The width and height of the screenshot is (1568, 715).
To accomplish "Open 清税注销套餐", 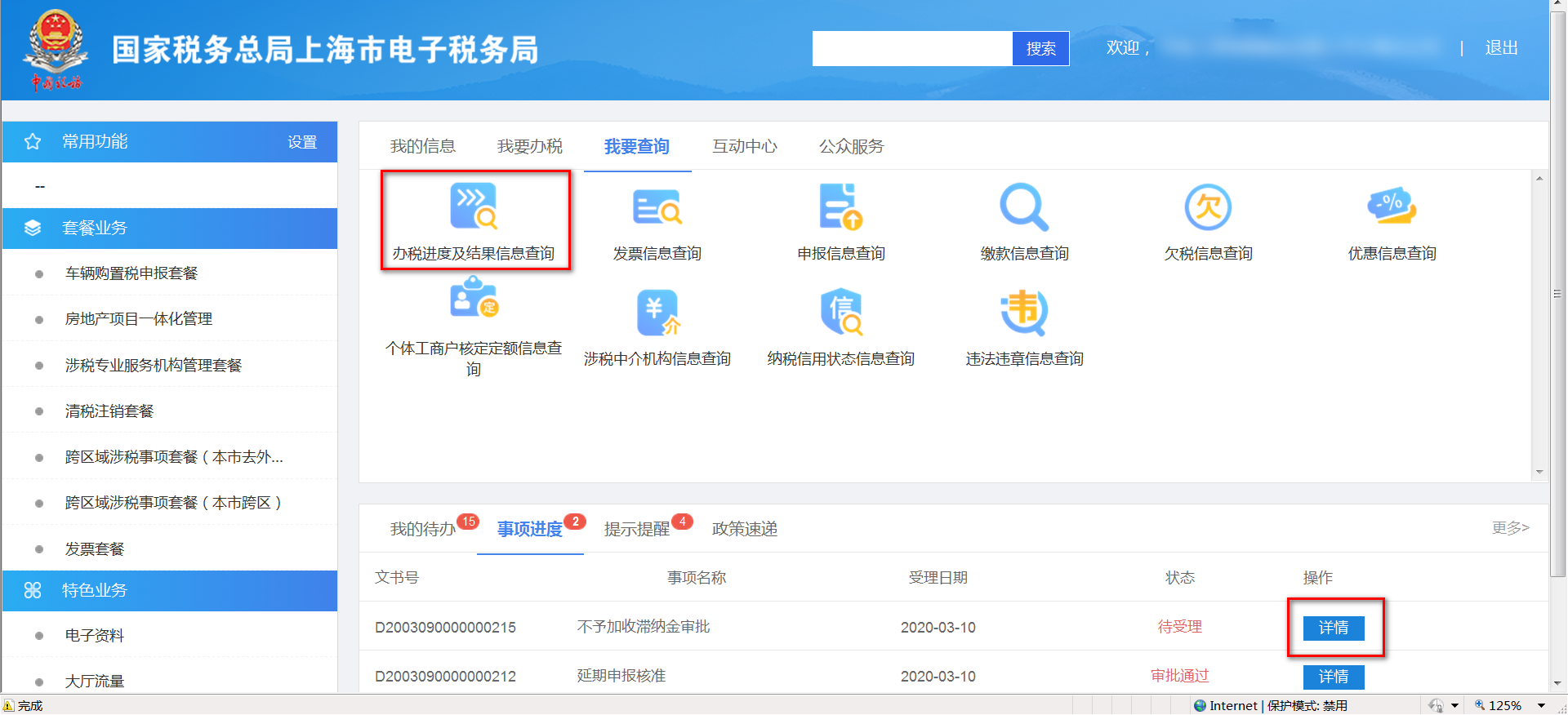I will [109, 411].
